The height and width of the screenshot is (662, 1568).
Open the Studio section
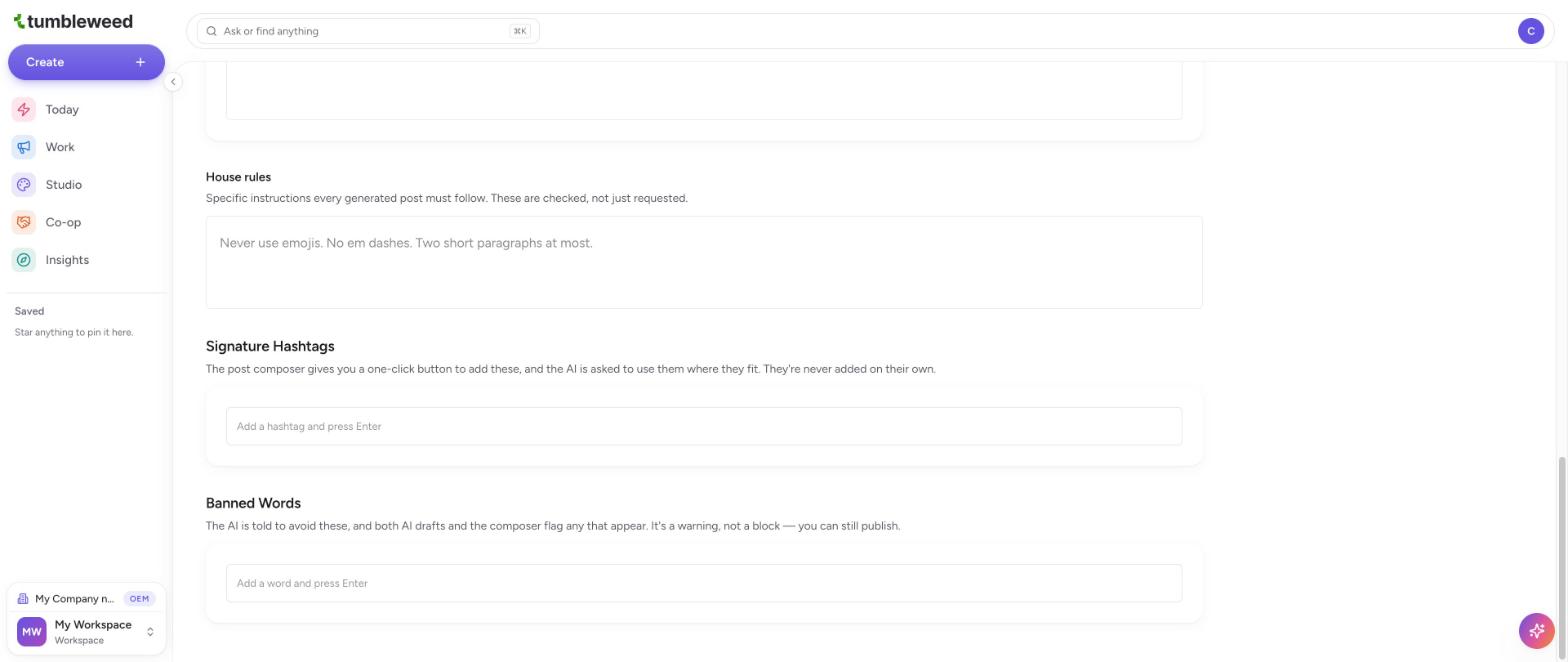(x=86, y=185)
